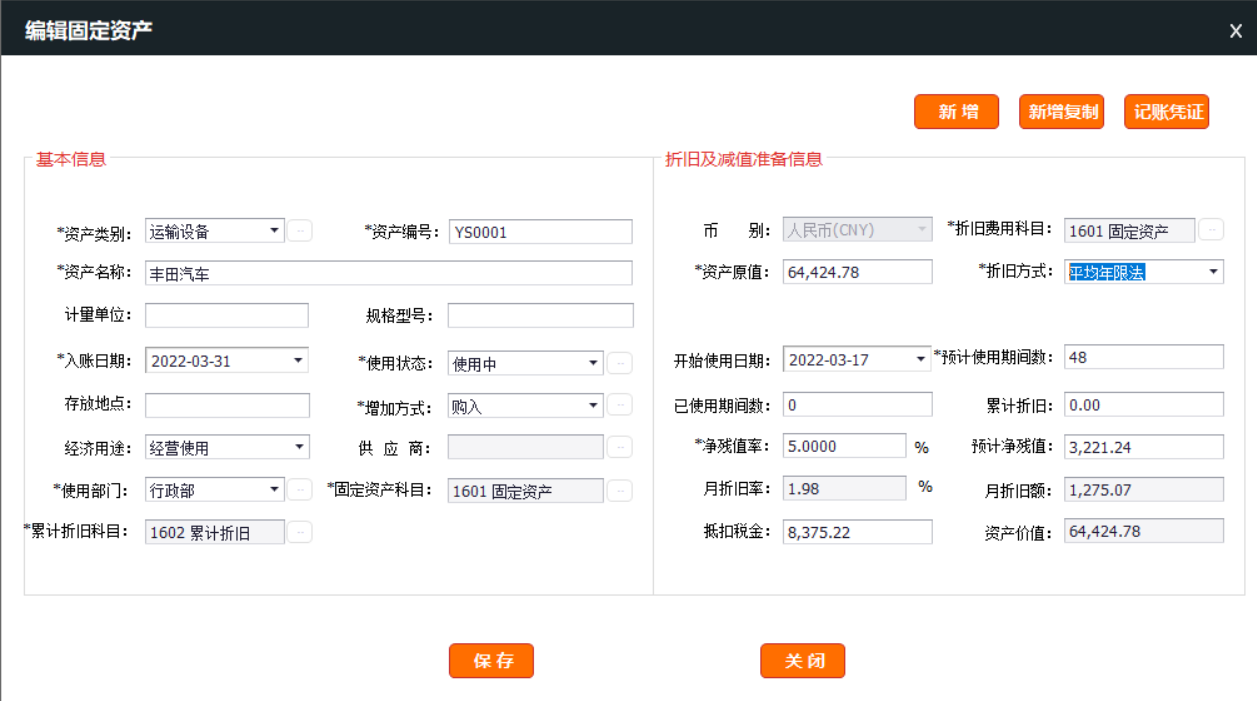The height and width of the screenshot is (701, 1257).
Task: Click the 资产名称 input field
Action: [x=388, y=273]
